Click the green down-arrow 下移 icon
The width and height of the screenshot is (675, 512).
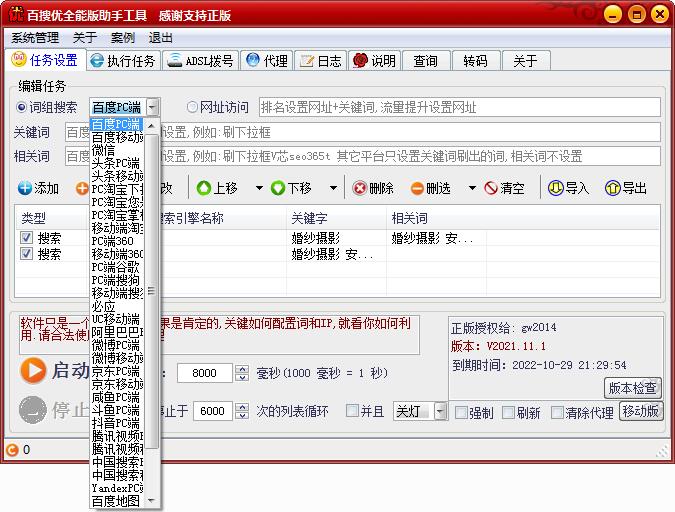[x=278, y=188]
